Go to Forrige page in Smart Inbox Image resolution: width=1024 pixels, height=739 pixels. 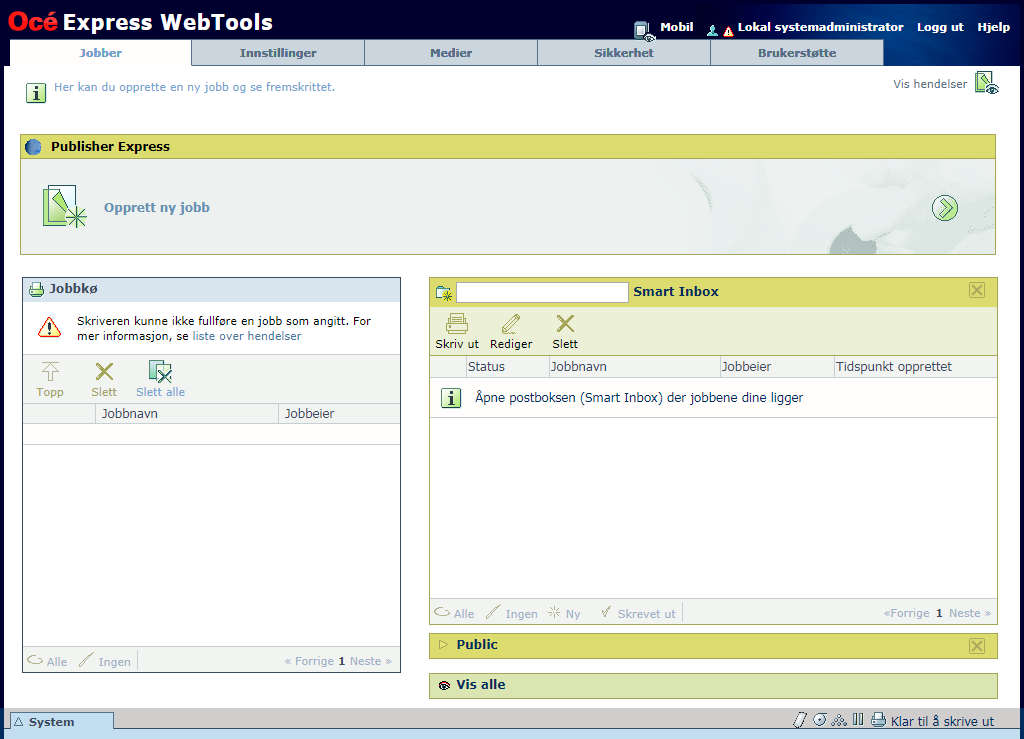[x=906, y=613]
